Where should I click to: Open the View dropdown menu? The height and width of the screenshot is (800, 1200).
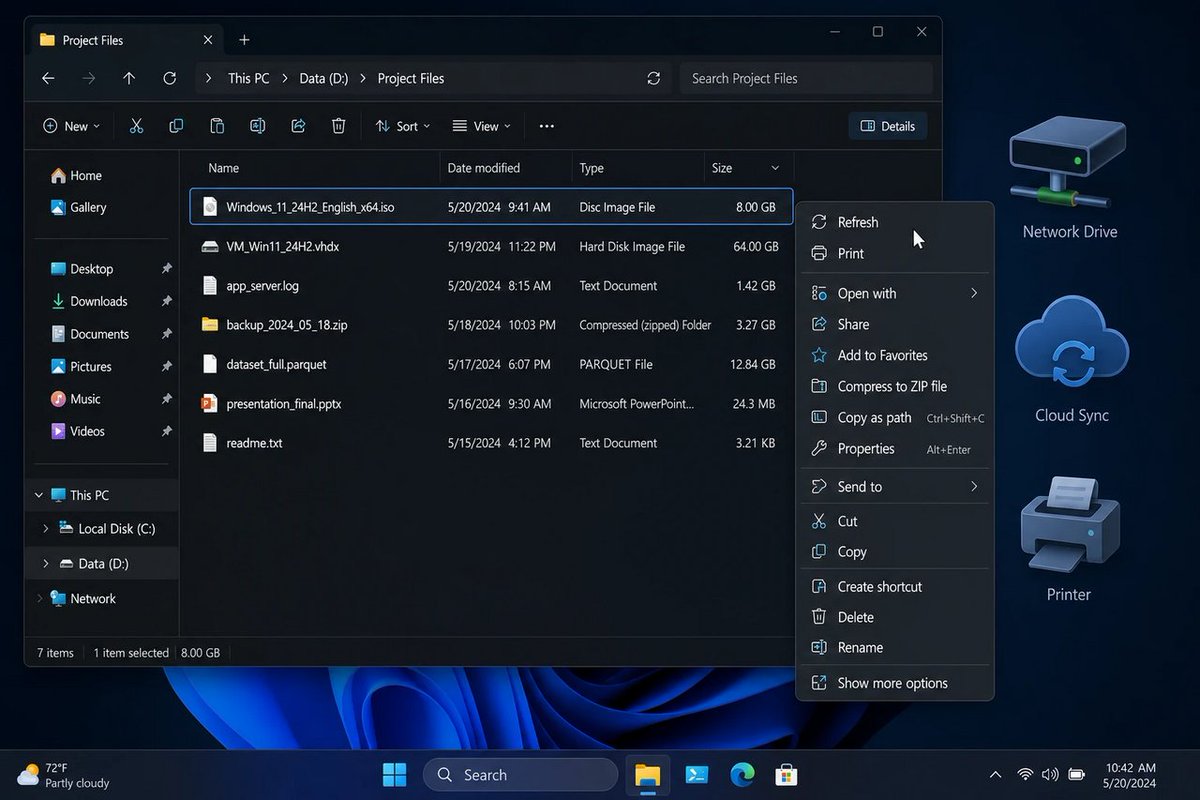[481, 126]
